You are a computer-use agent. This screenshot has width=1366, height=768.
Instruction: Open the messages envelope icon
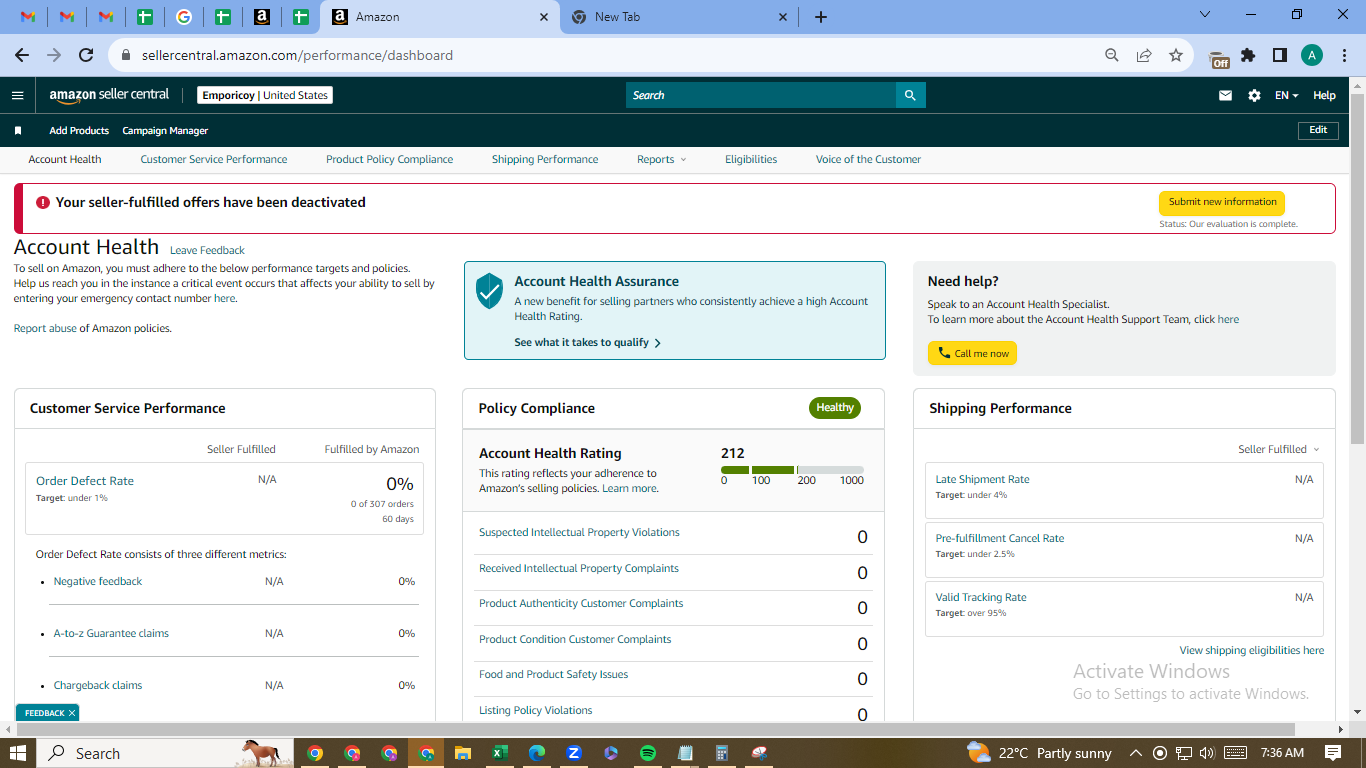(x=1225, y=95)
